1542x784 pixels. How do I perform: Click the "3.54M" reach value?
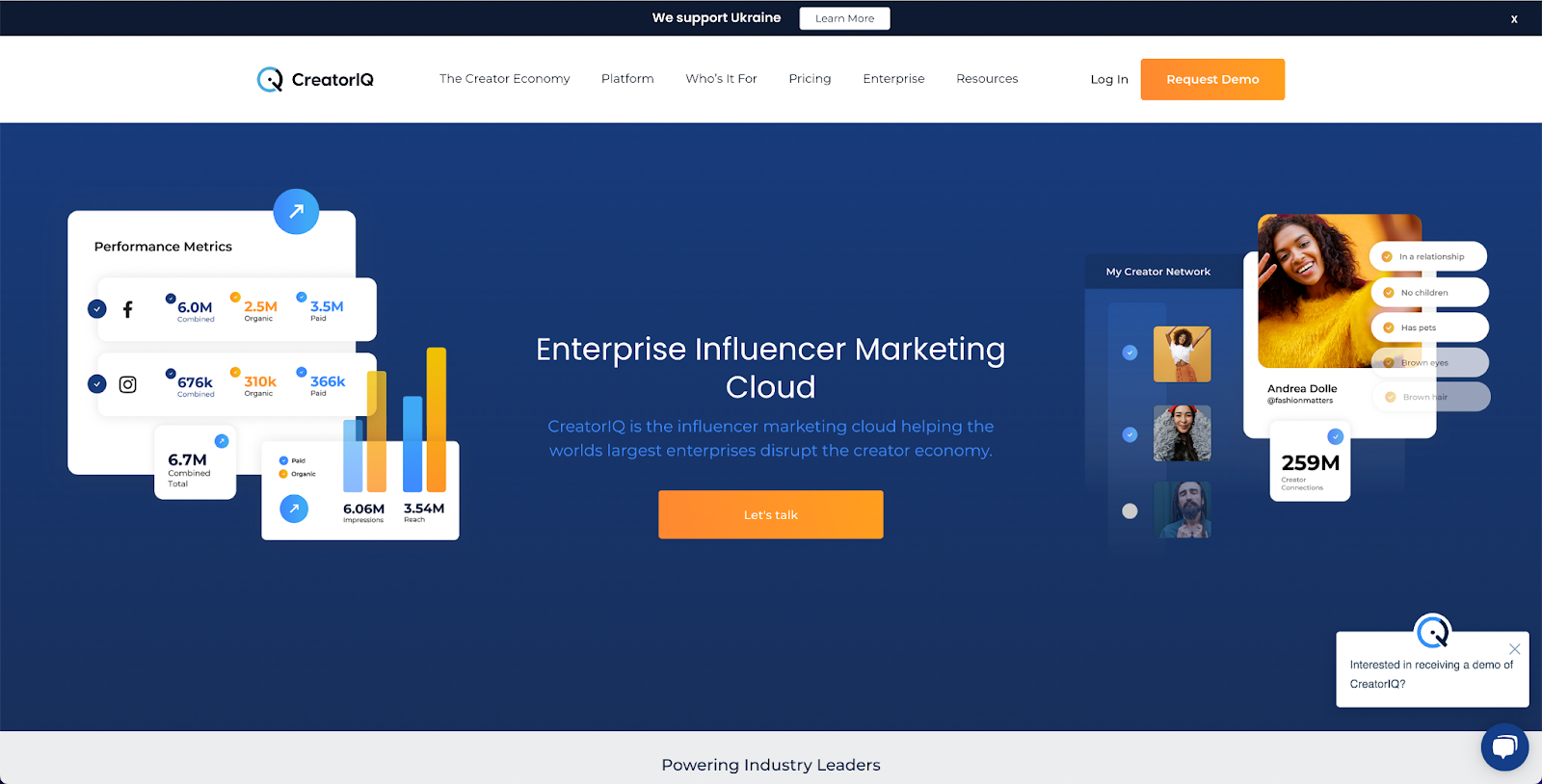[424, 508]
